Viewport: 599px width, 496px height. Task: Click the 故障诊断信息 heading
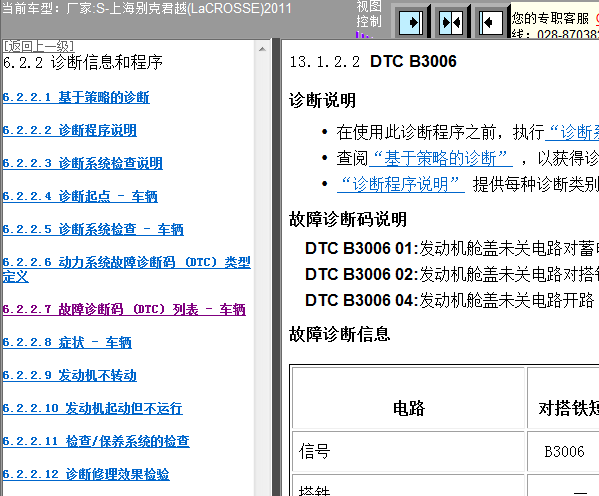click(340, 334)
